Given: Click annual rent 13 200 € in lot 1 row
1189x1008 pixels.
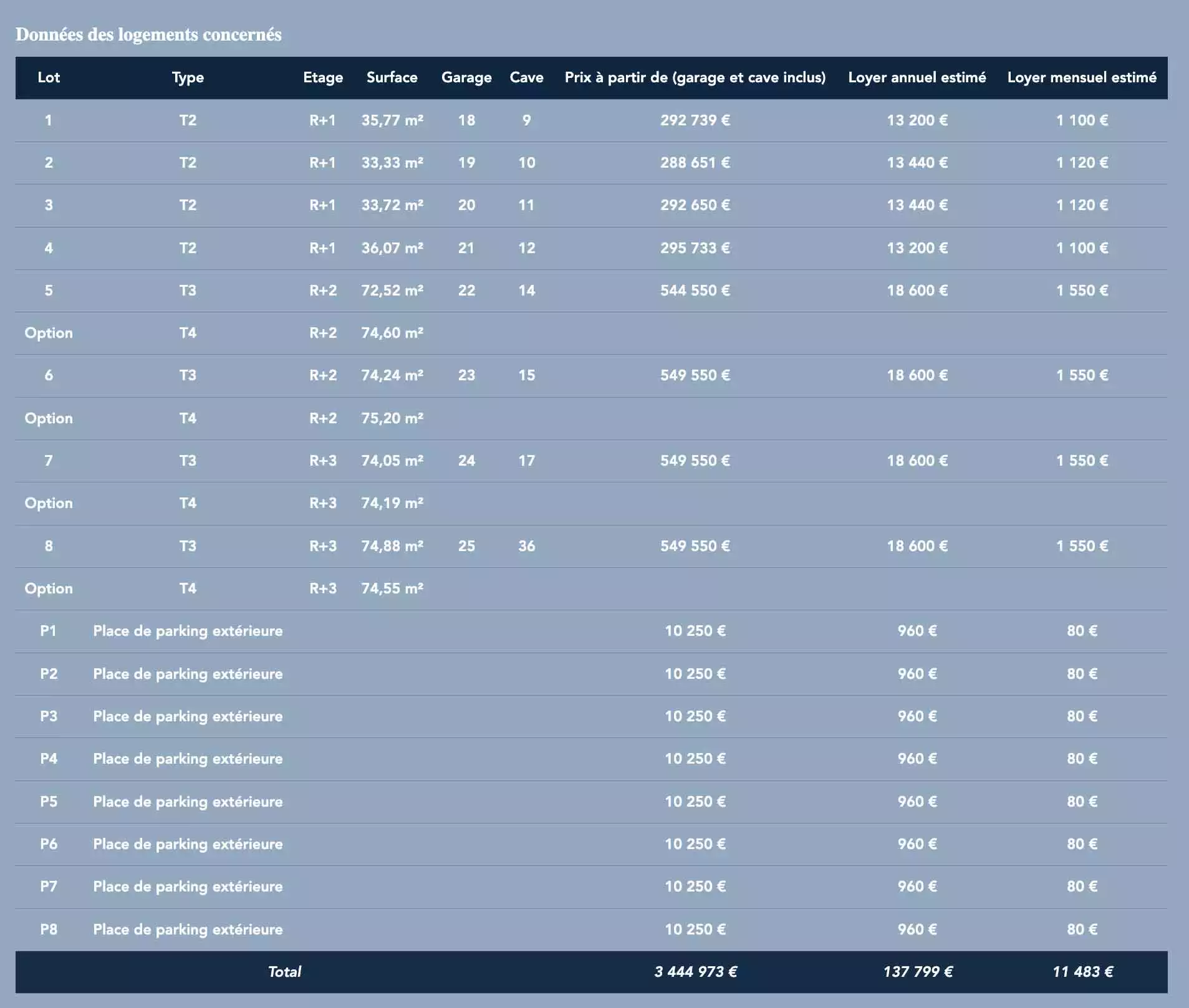Looking at the screenshot, I should point(917,120).
